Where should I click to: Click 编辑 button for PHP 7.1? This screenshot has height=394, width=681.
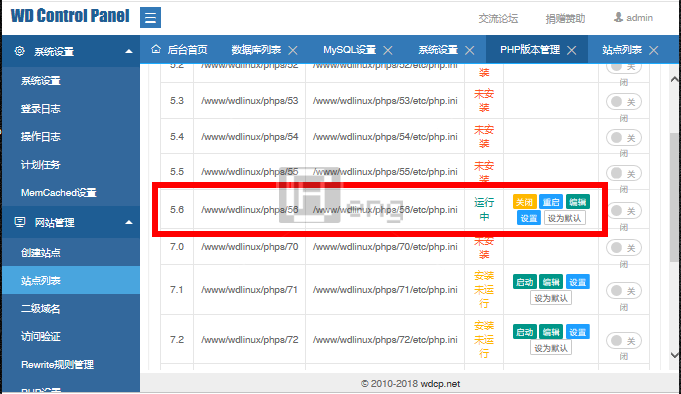pos(551,282)
